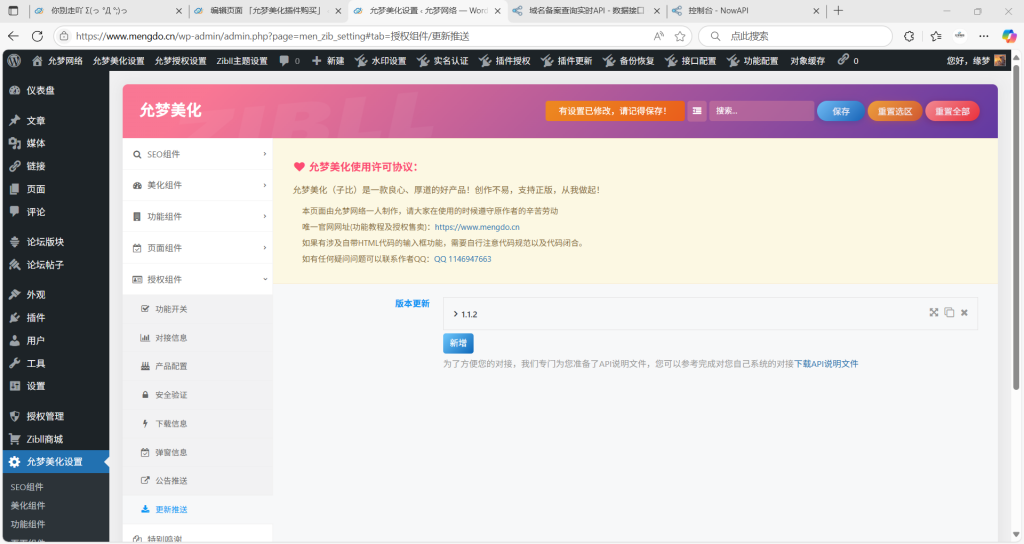
Task: Click the move icon on 1.1.2 row
Action: (x=934, y=313)
